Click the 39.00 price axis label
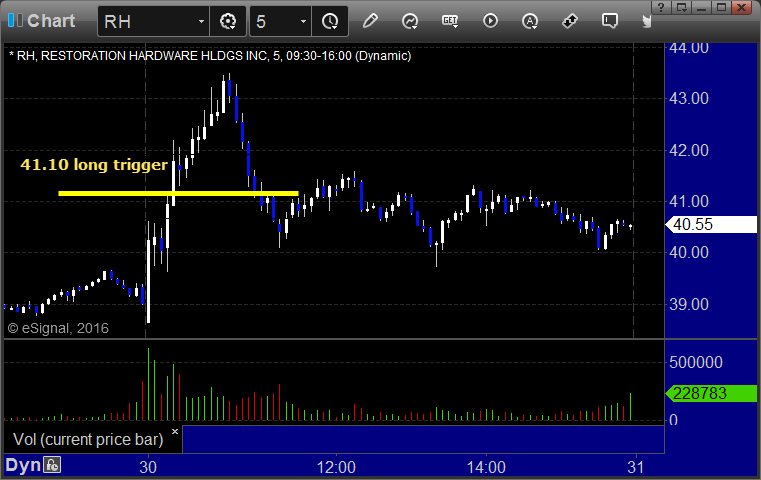This screenshot has width=761, height=480. point(689,304)
